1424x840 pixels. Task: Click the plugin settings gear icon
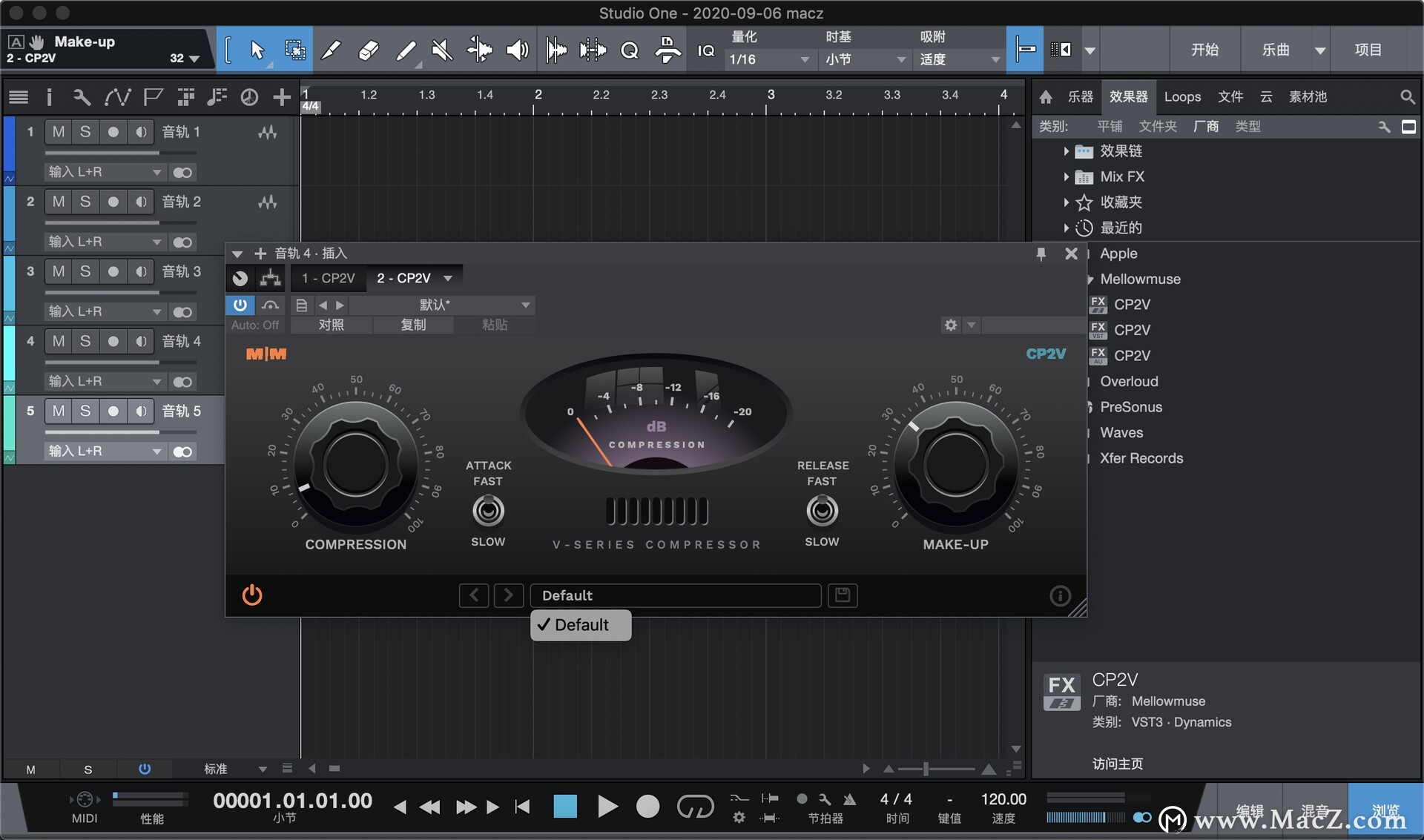(x=950, y=325)
